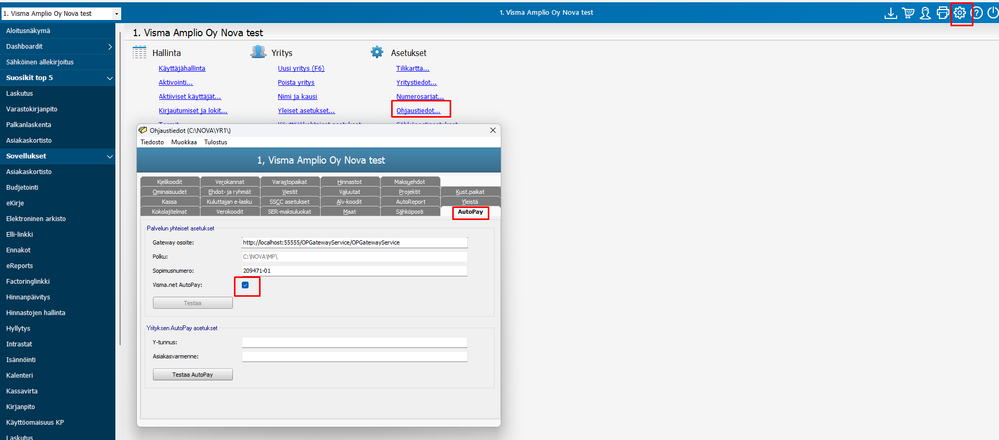The height and width of the screenshot is (440, 999).
Task: Switch to the Yleistä tab
Action: tap(470, 201)
